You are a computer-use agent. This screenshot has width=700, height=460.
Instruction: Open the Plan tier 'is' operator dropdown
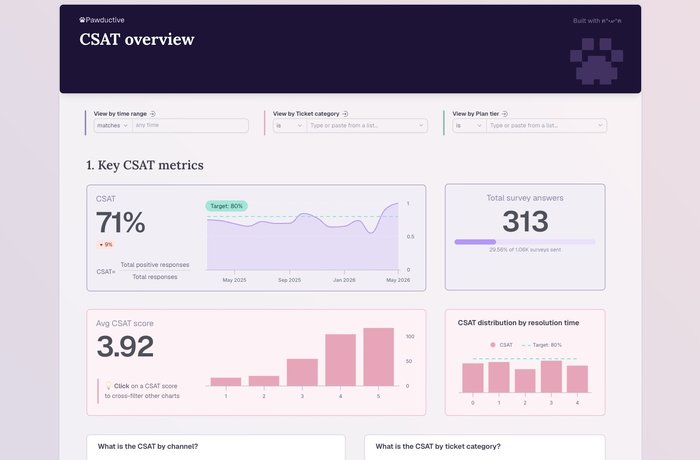469,125
